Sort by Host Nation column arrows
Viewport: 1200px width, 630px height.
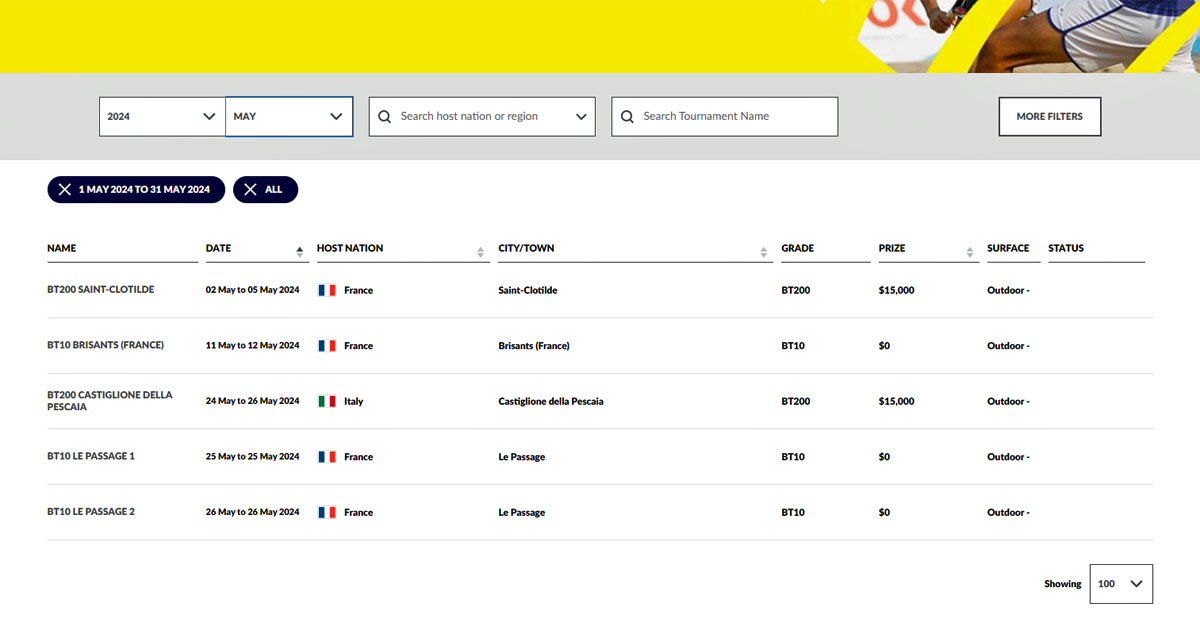pyautogui.click(x=481, y=252)
